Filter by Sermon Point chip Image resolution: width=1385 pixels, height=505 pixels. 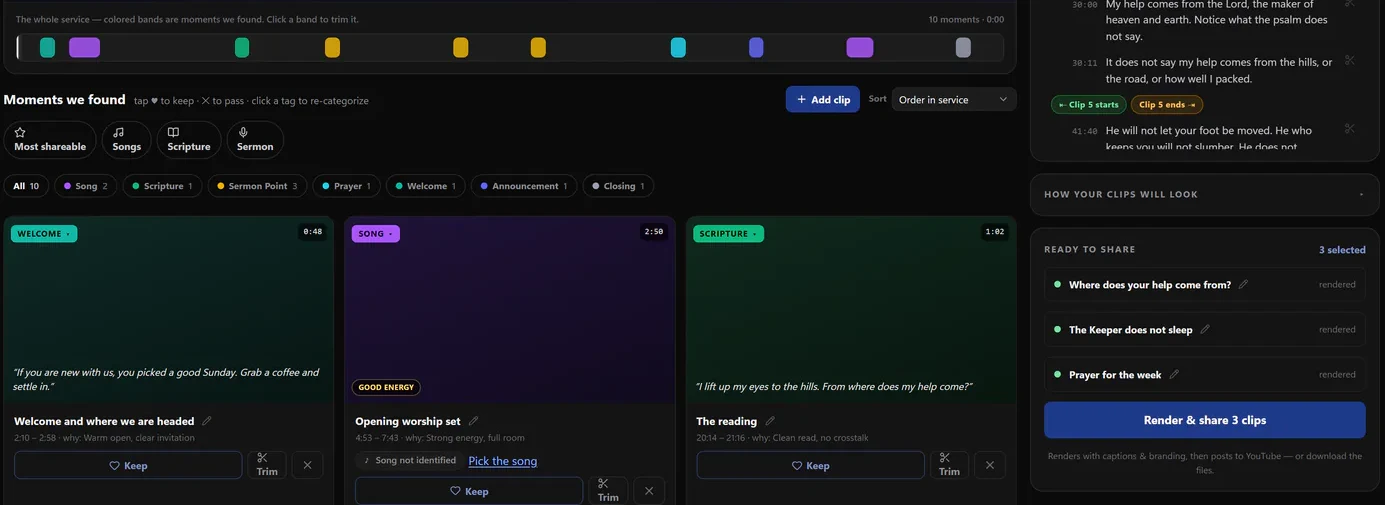tap(257, 186)
